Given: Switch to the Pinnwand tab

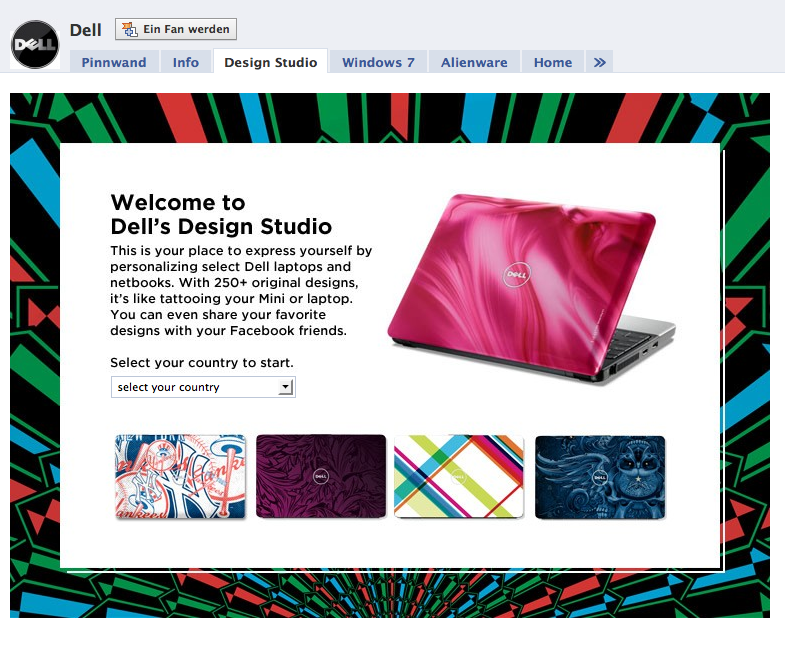Looking at the screenshot, I should 114,62.
